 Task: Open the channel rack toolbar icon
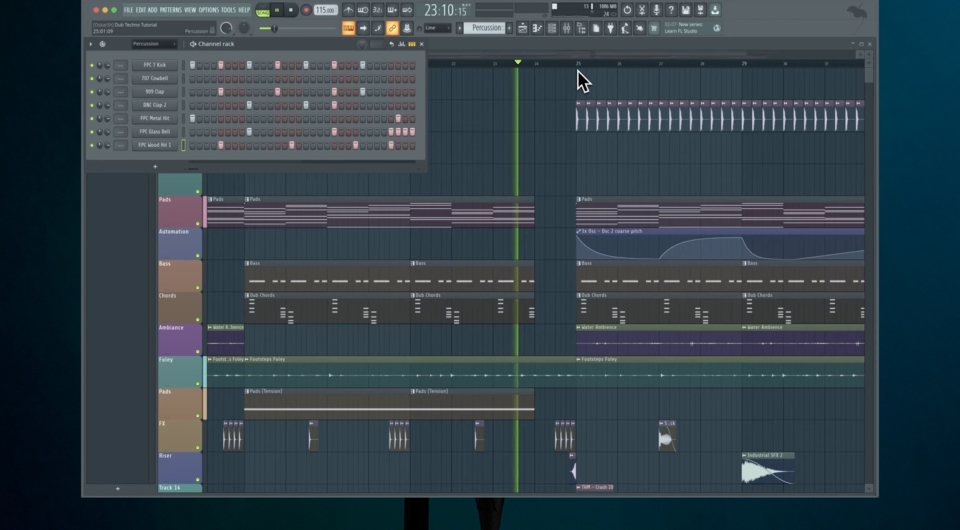click(552, 28)
